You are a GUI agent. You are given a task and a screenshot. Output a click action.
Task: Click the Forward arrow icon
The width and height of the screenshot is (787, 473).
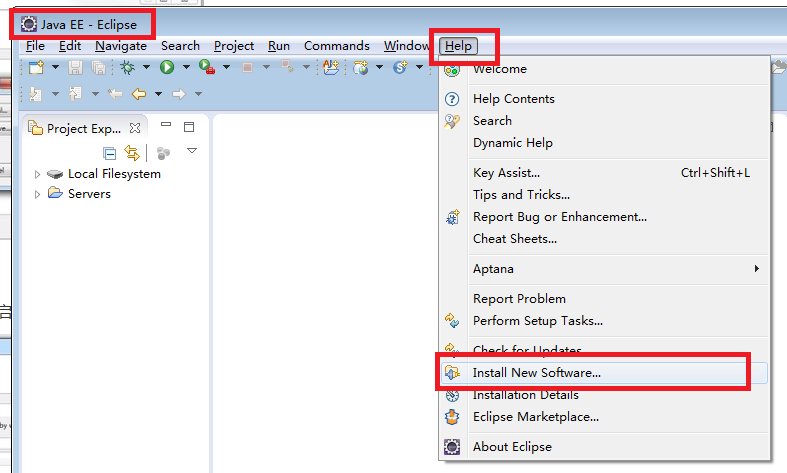pyautogui.click(x=179, y=94)
